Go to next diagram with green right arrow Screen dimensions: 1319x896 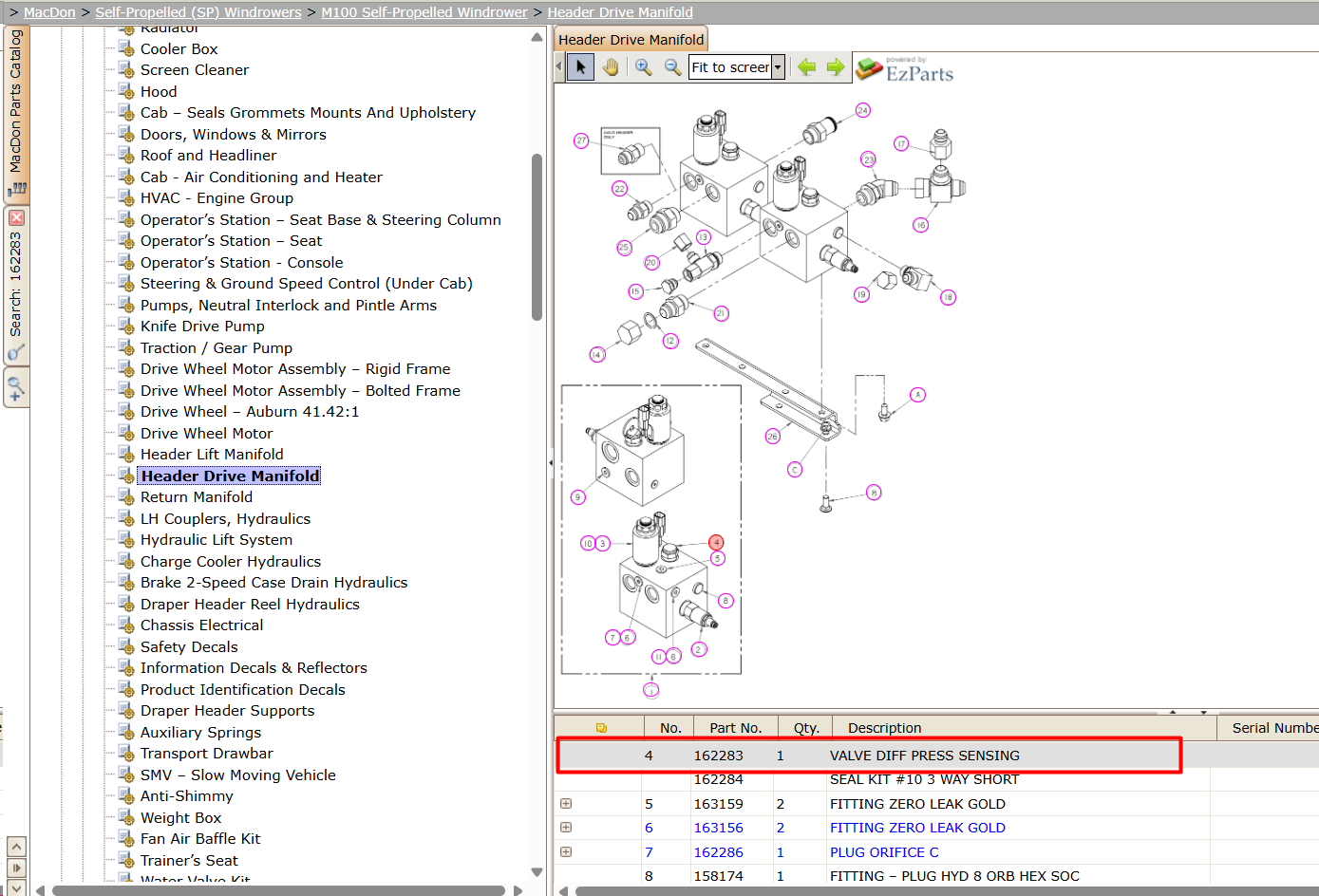836,67
